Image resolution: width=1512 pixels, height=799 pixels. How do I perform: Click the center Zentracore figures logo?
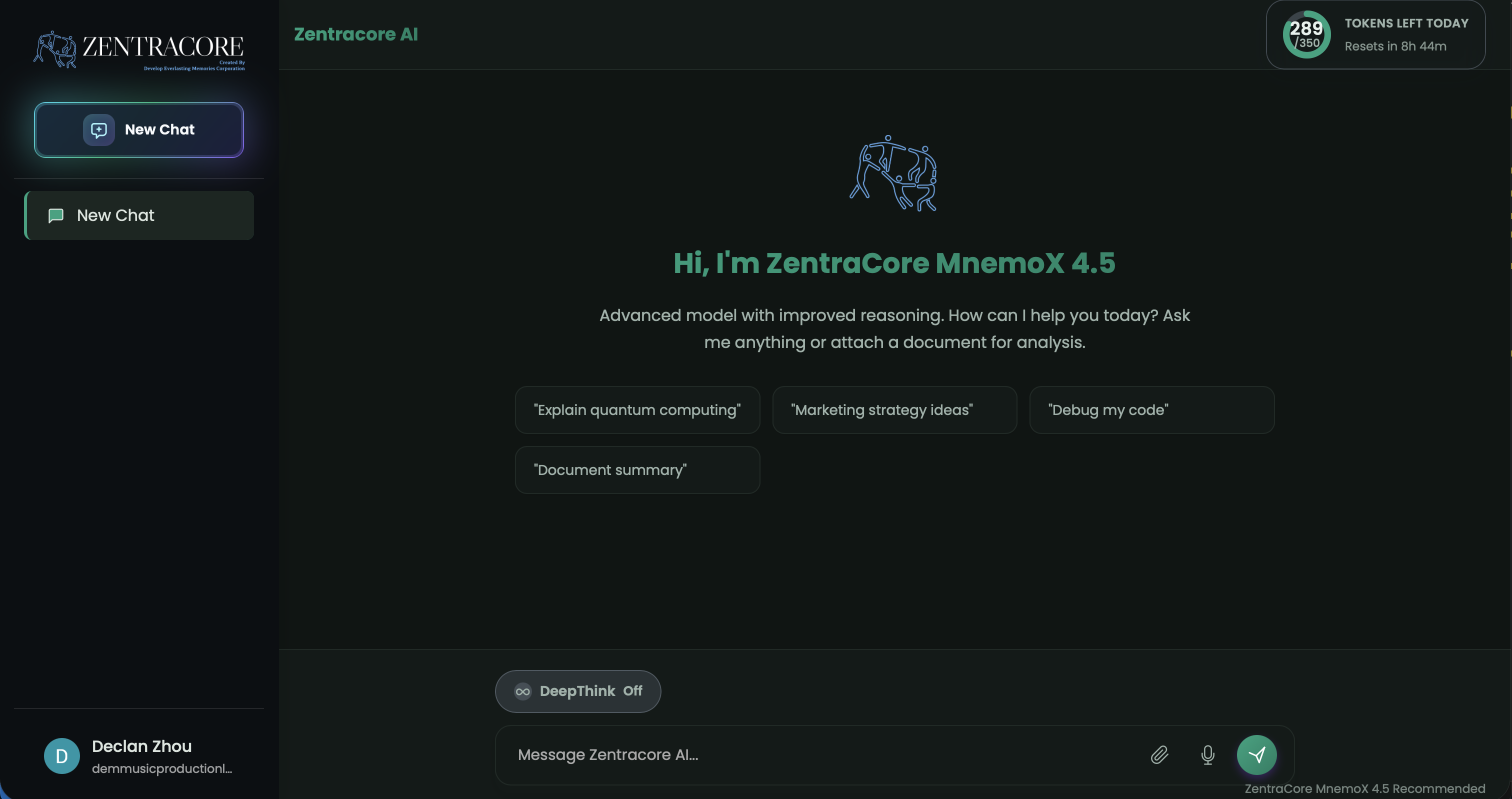[x=894, y=173]
